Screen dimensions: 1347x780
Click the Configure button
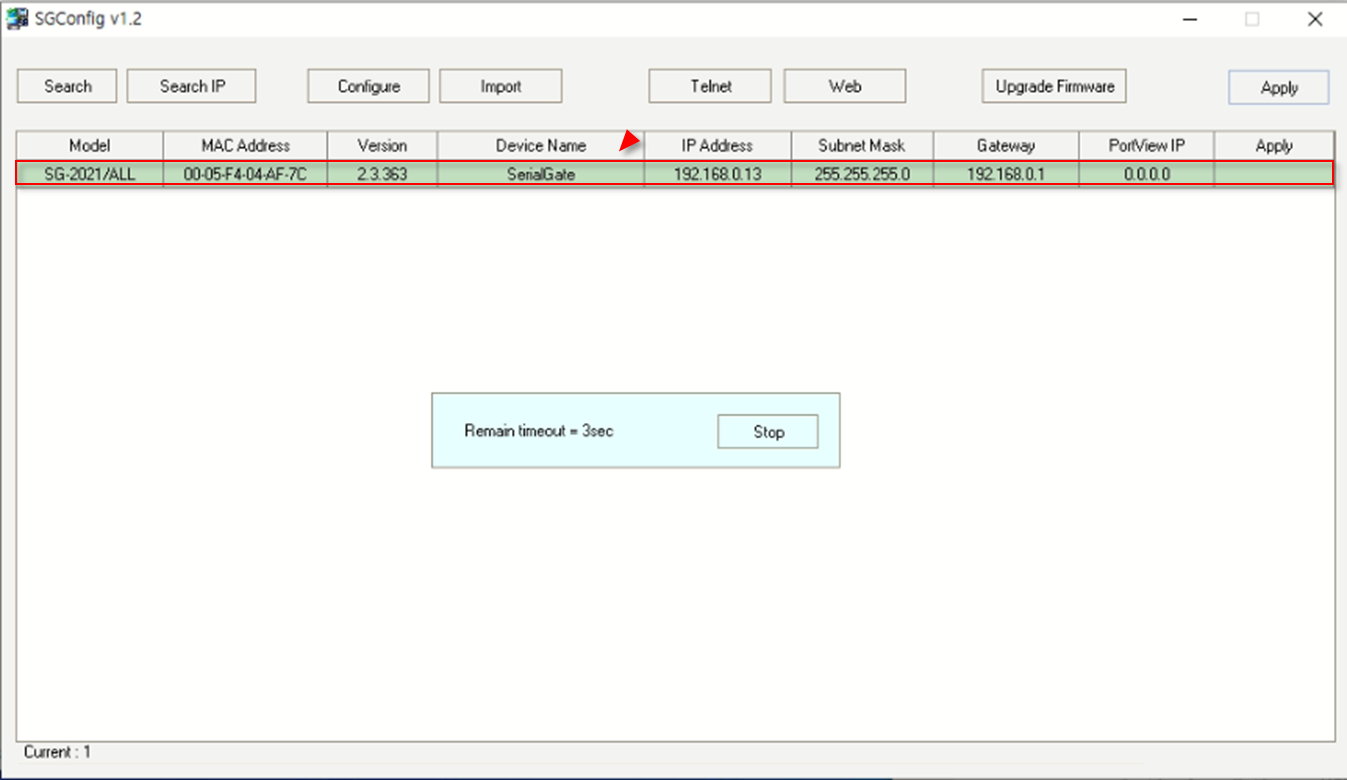click(368, 86)
